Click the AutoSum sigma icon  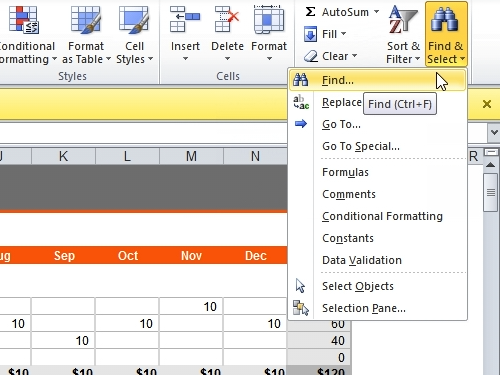310,12
